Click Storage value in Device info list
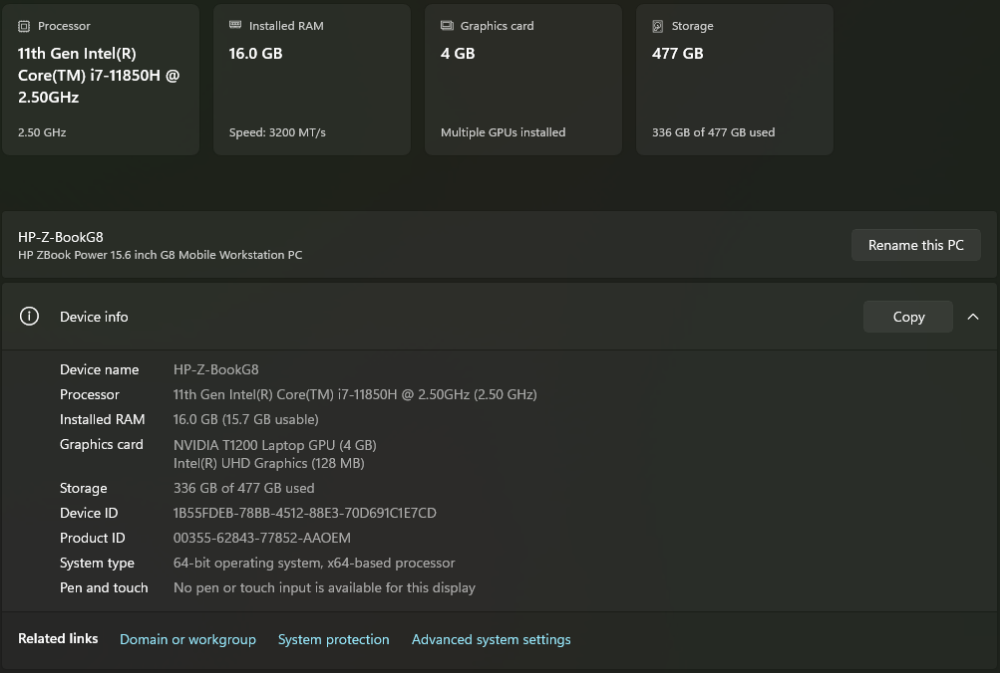The image size is (1000, 673). [x=244, y=489]
